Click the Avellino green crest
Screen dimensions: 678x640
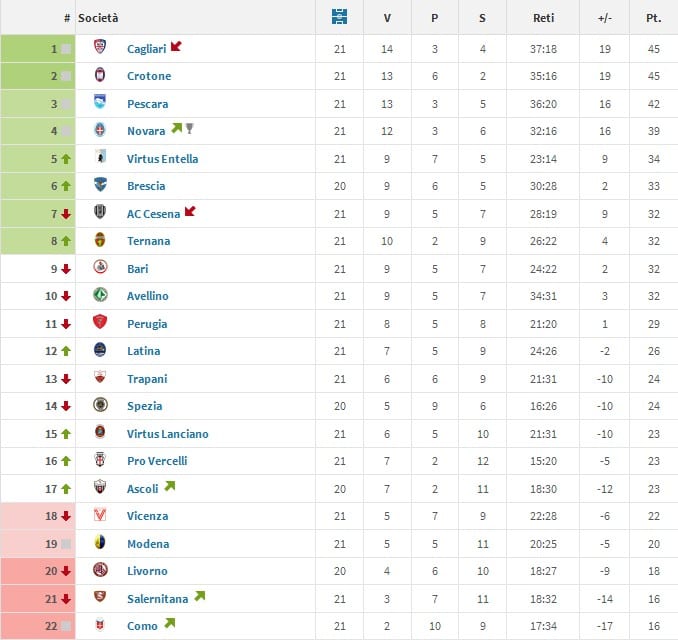(100, 294)
